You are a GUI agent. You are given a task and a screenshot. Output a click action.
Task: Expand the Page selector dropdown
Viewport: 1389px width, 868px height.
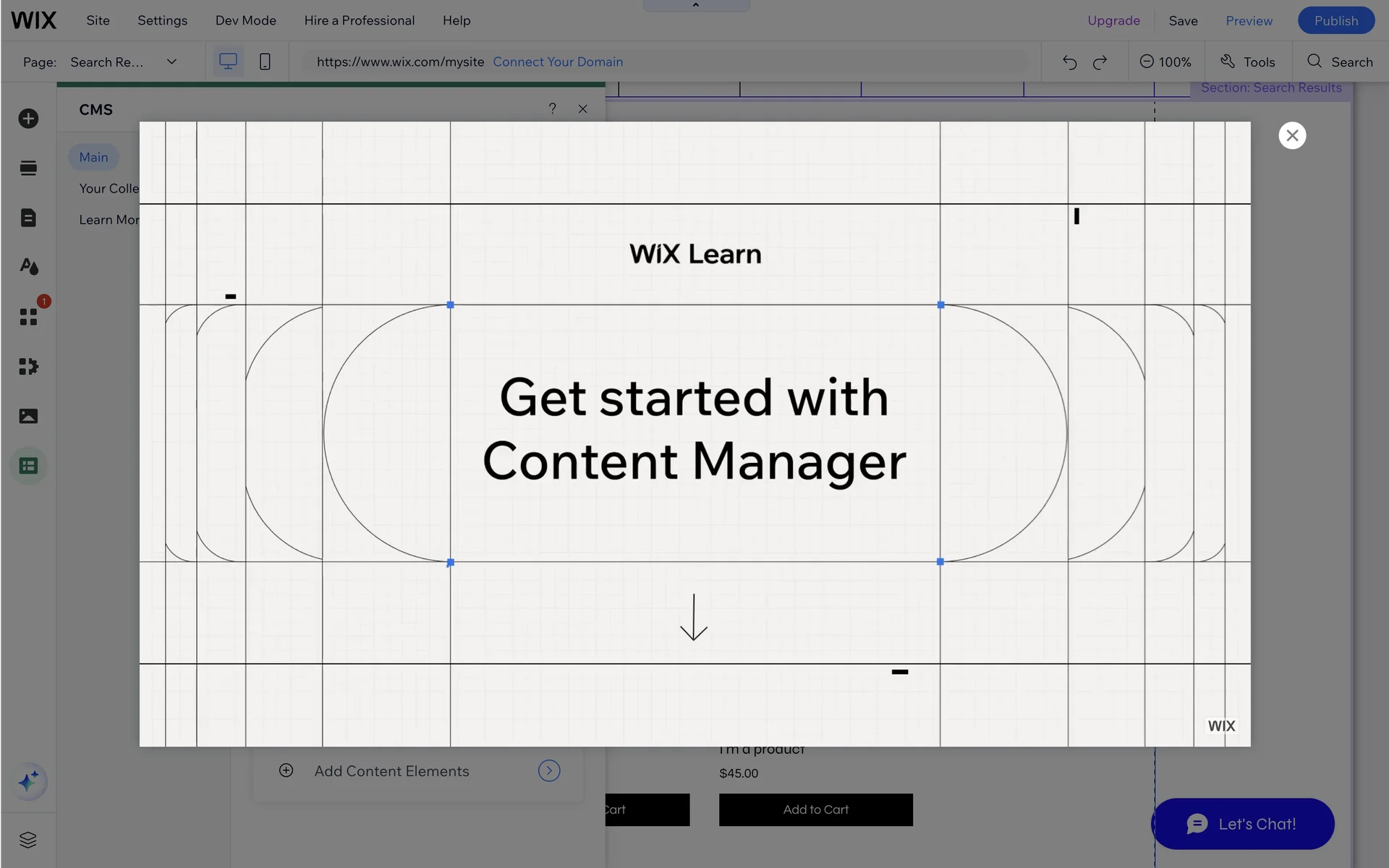pos(171,61)
